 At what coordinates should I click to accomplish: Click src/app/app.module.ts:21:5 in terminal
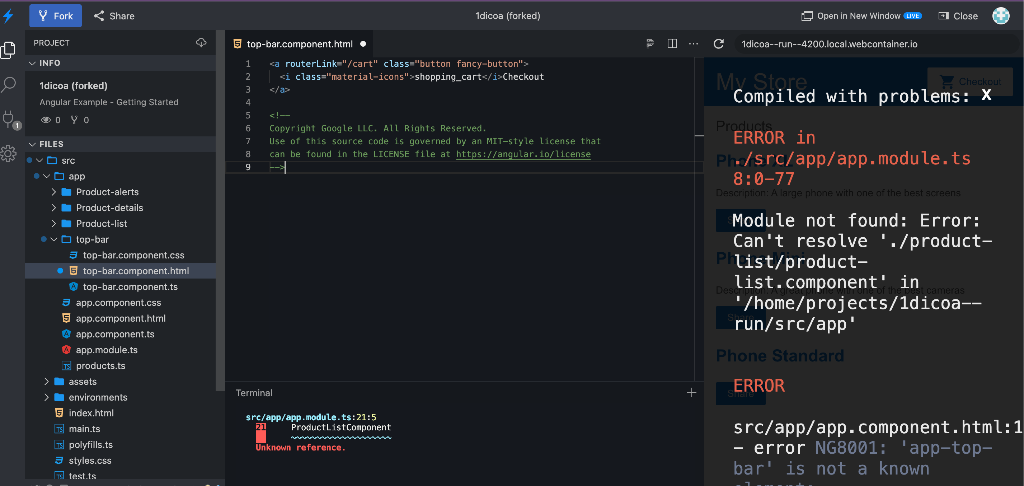[x=311, y=417]
